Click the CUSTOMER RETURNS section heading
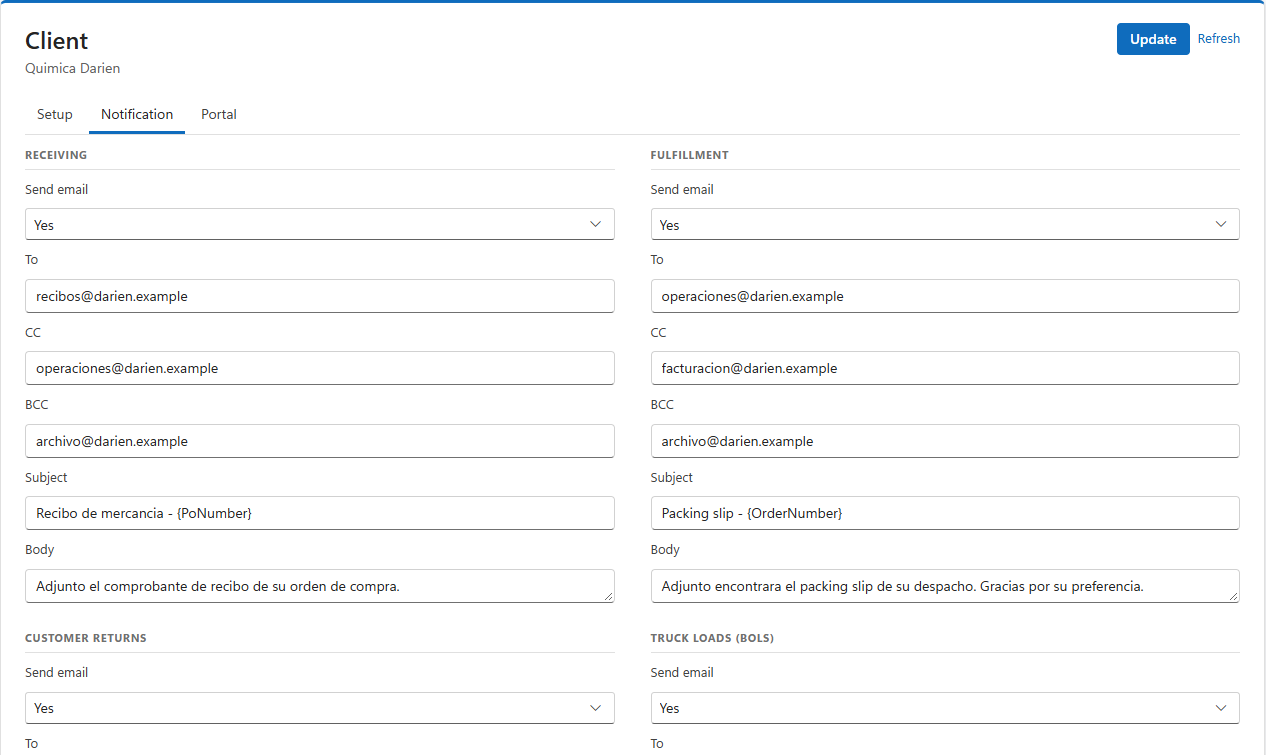The height and width of the screenshot is (755, 1266). click(86, 638)
